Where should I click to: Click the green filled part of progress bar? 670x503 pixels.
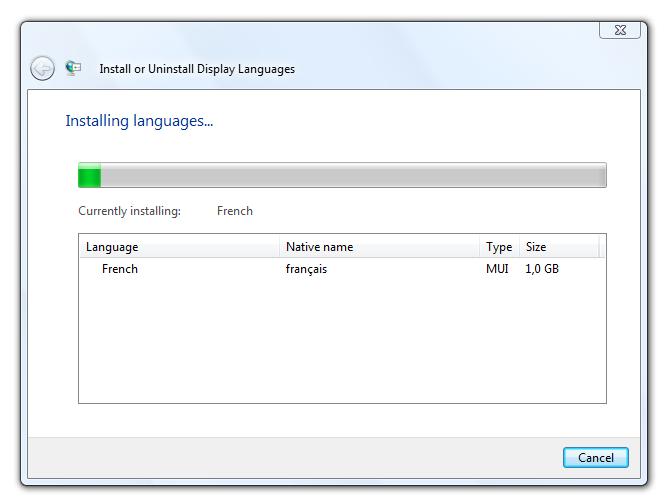[x=89, y=176]
